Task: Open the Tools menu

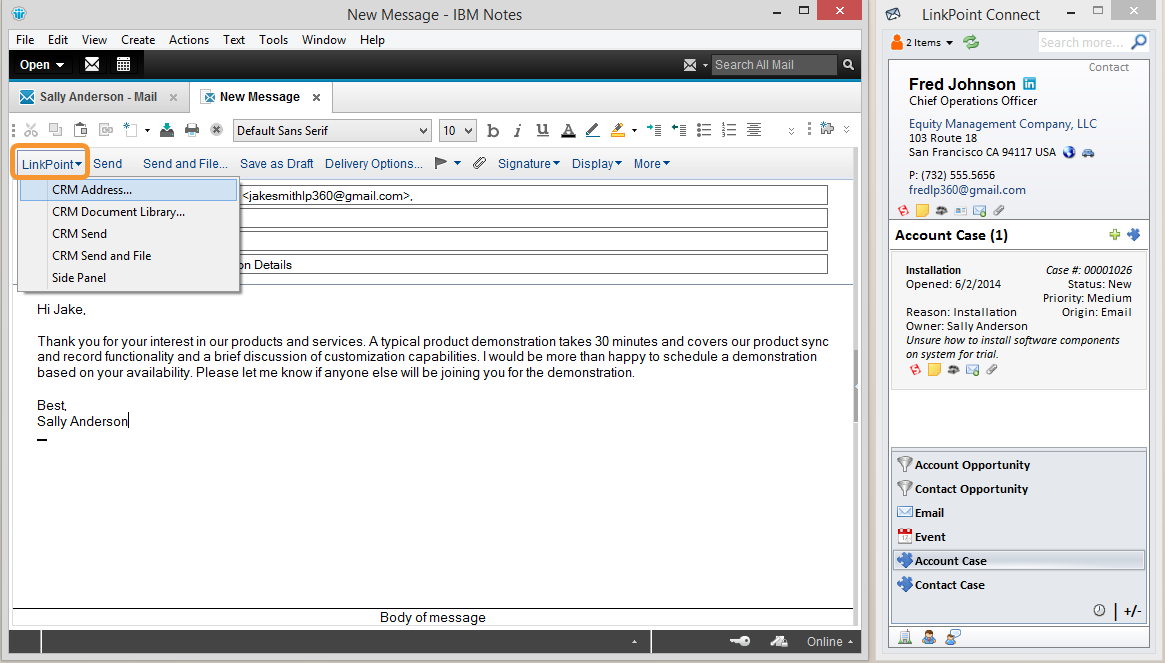Action: coord(273,40)
